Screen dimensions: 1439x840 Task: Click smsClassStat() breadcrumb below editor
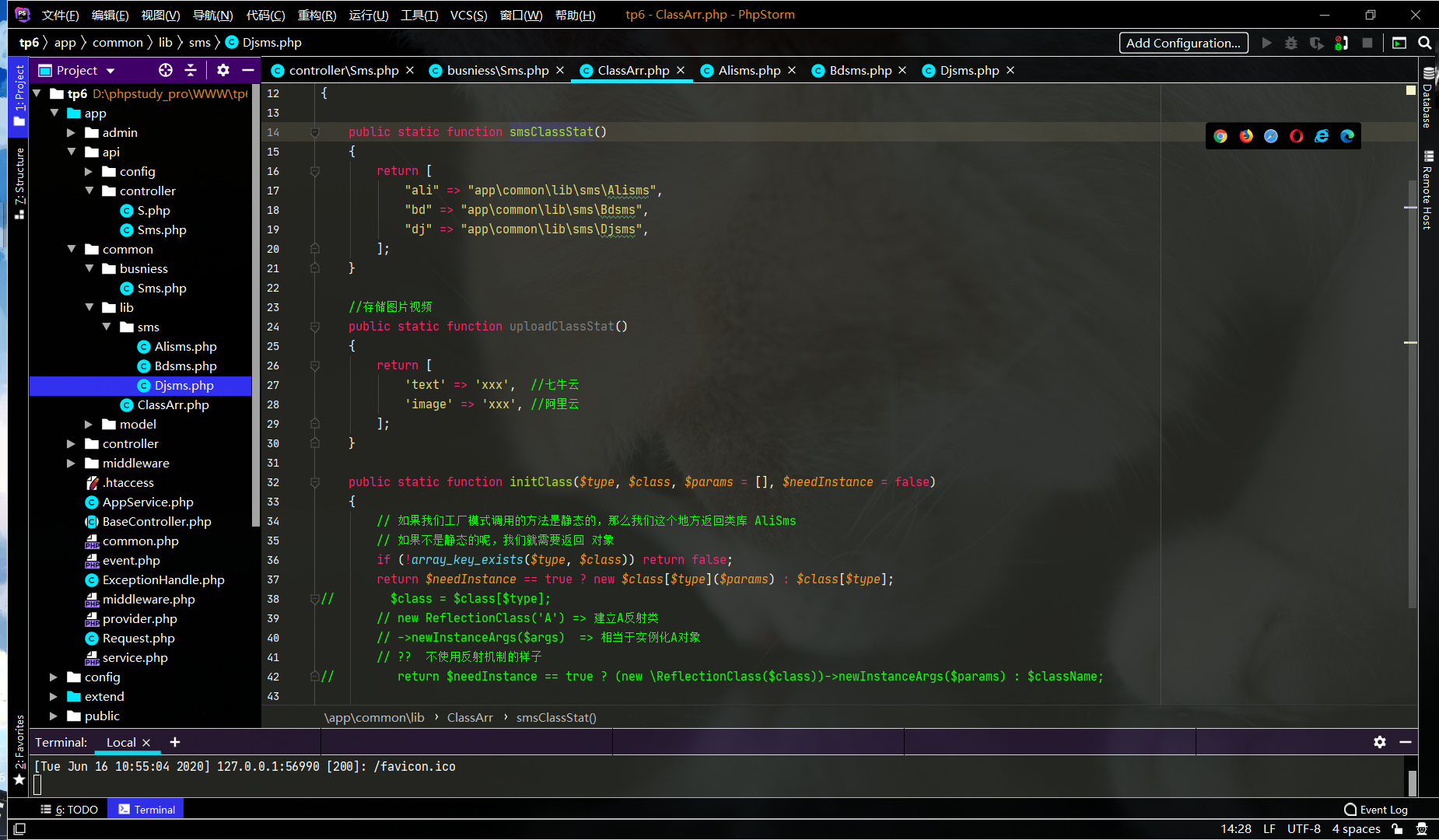click(556, 717)
